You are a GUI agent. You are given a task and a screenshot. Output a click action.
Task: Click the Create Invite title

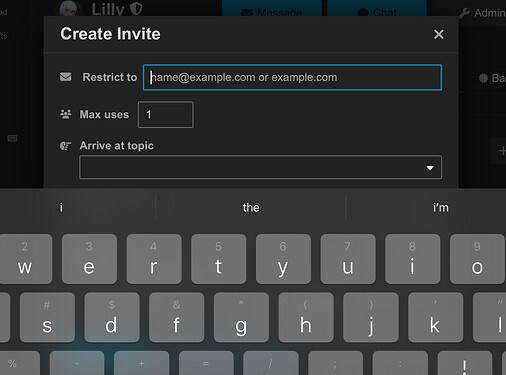(x=110, y=34)
